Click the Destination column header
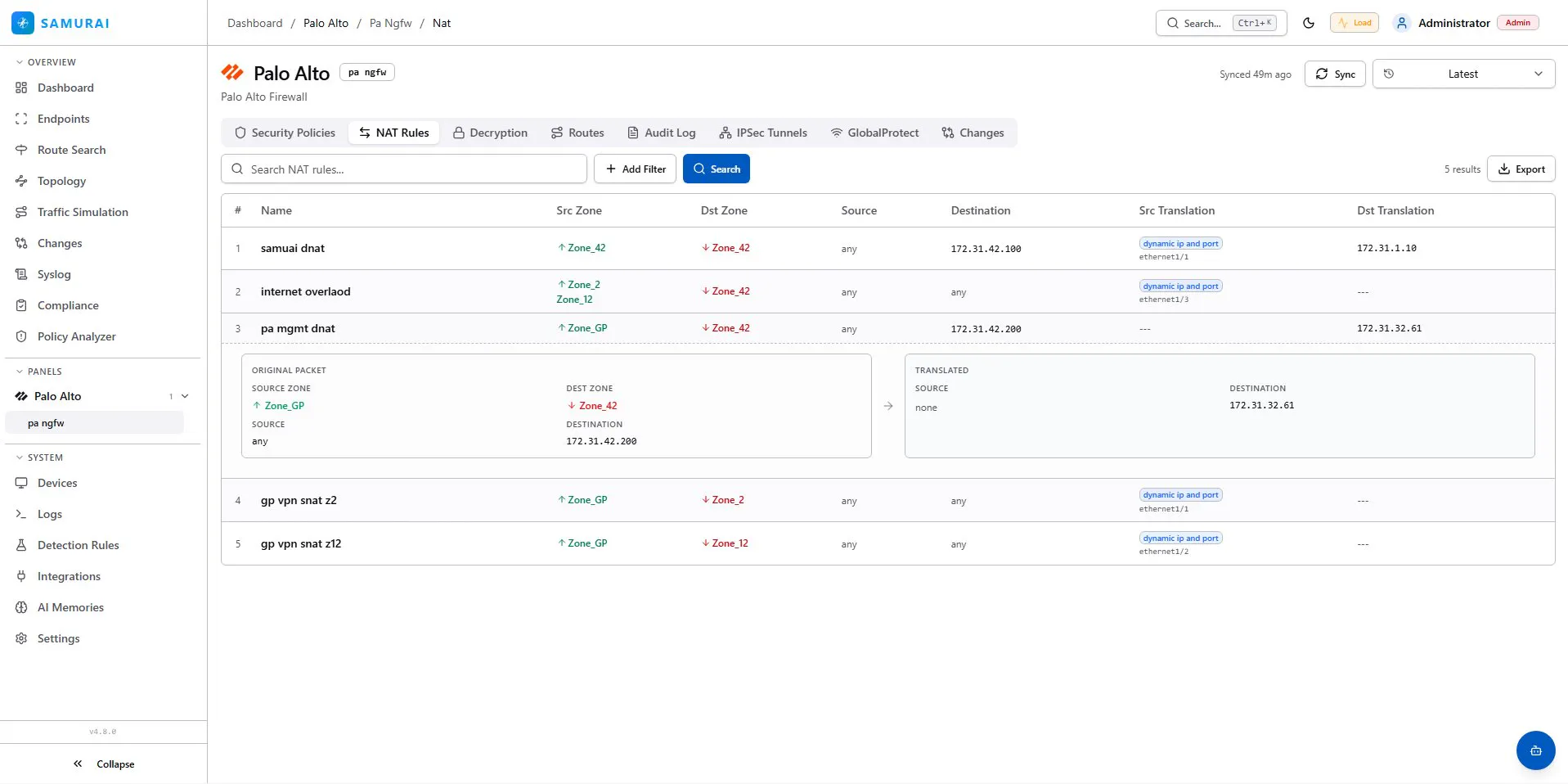Image resolution: width=1568 pixels, height=784 pixels. coord(981,210)
